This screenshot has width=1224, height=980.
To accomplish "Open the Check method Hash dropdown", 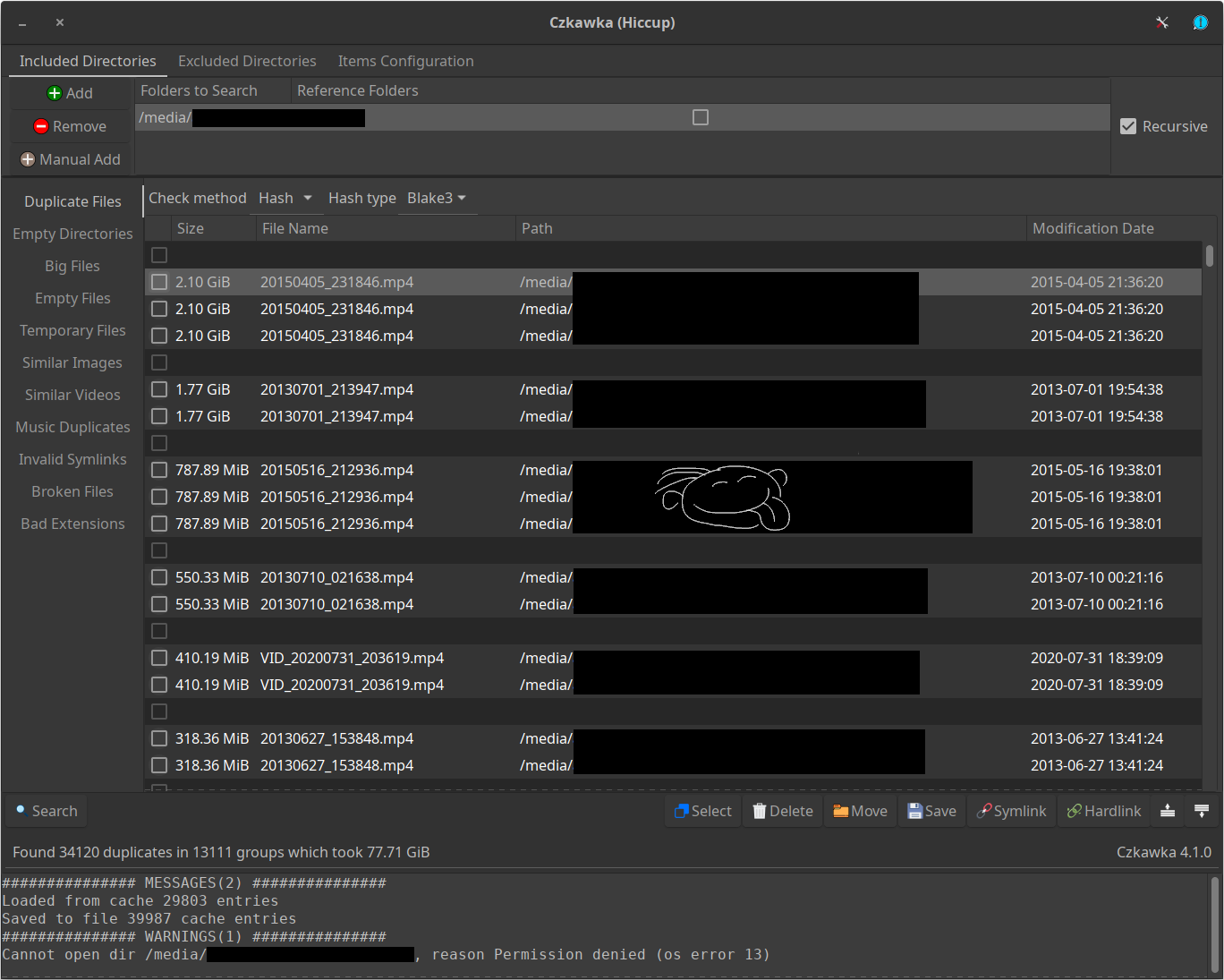I will click(x=285, y=198).
